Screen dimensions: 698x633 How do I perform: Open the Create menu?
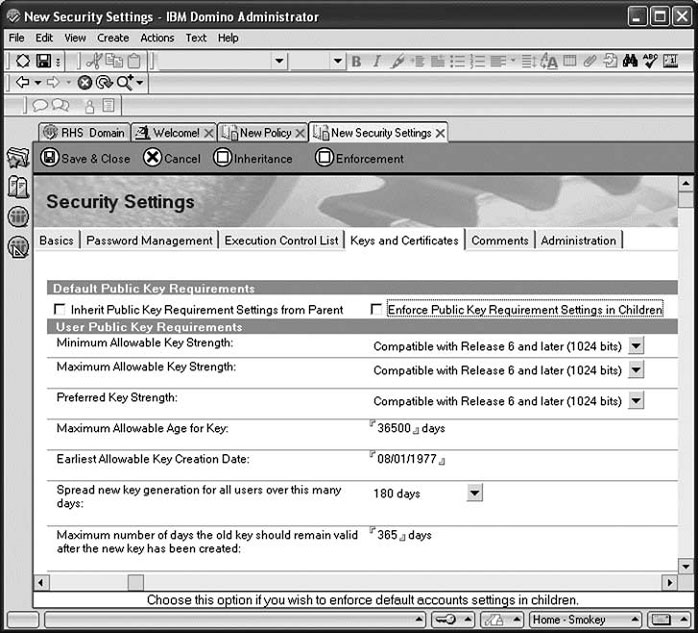click(x=113, y=38)
